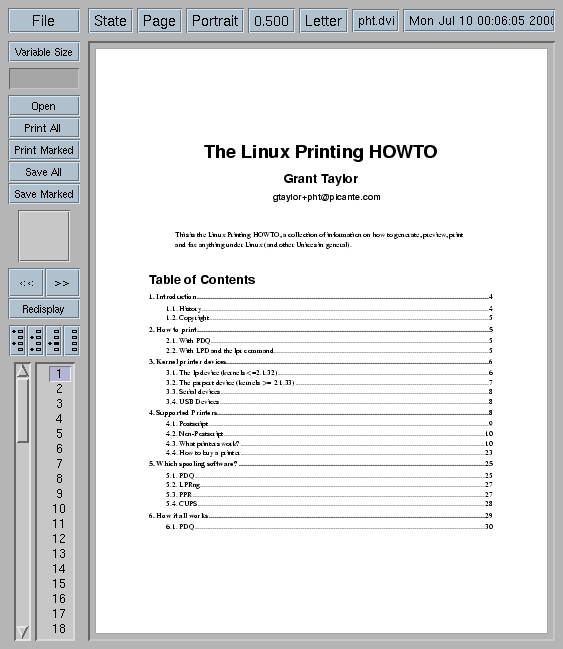Open the 0.500 scale dropdown
Screen dimensions: 563x649
tap(271, 21)
